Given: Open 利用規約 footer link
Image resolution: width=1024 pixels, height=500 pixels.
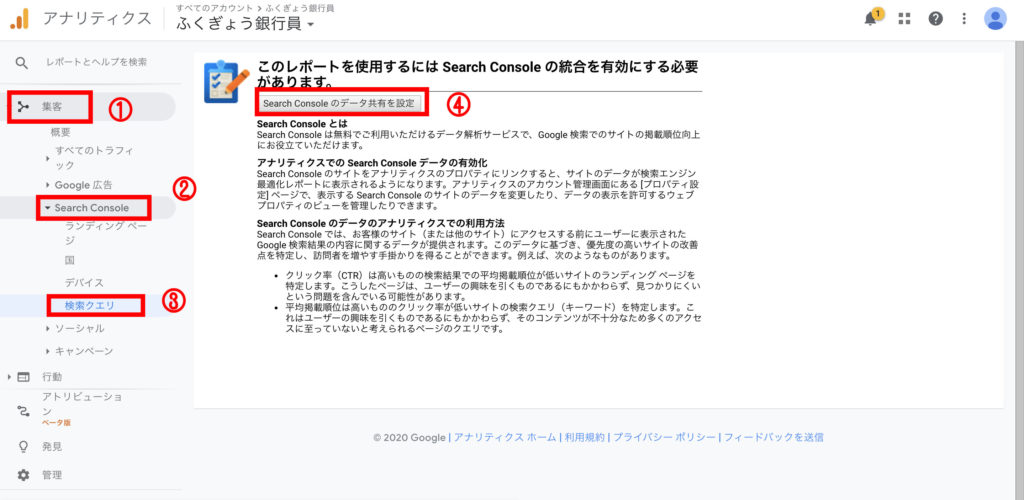Looking at the screenshot, I should click(584, 437).
